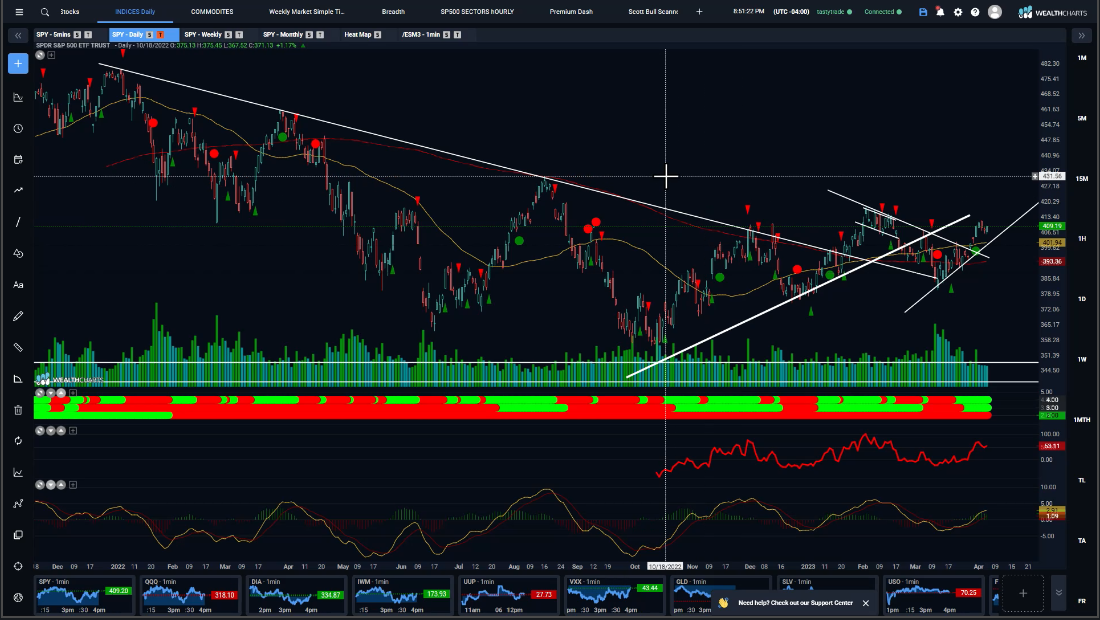The height and width of the screenshot is (620, 1100).
Task: Save the workspace with the blue disk icon
Action: point(923,12)
